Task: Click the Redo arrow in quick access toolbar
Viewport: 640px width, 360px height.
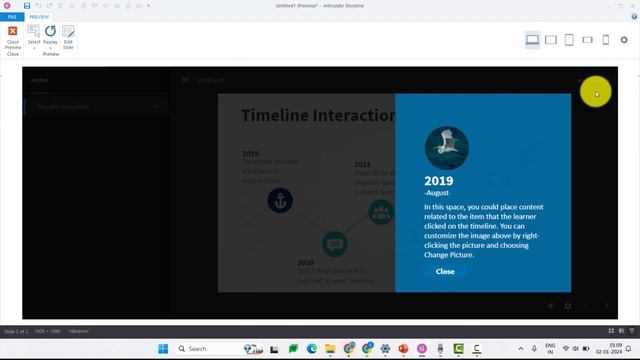Action: pos(49,6)
